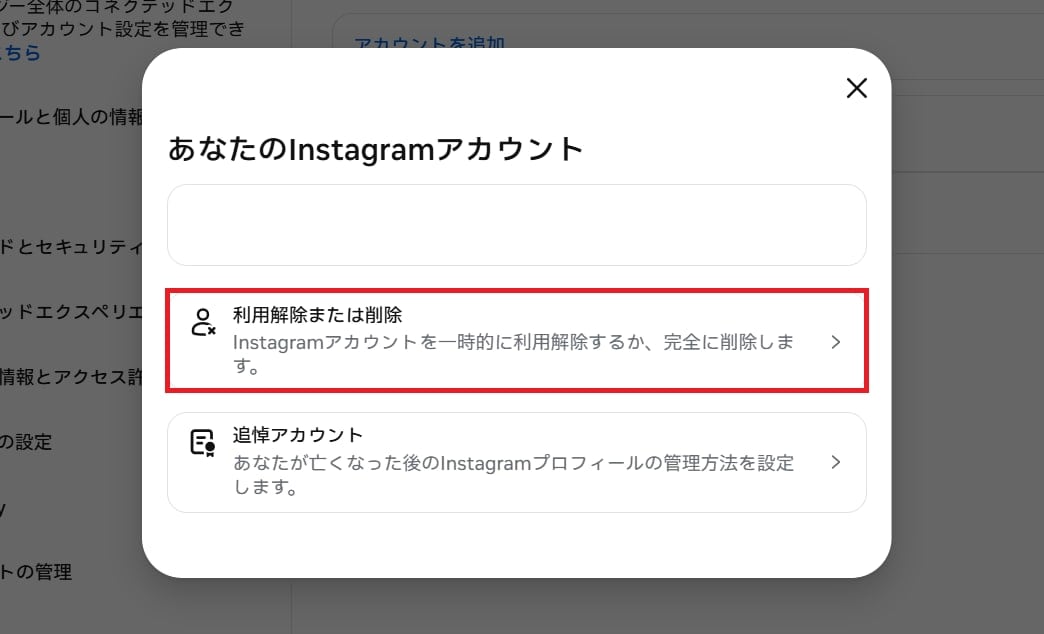Expand the 追悼アカウント row chevron

pyautogui.click(x=836, y=462)
